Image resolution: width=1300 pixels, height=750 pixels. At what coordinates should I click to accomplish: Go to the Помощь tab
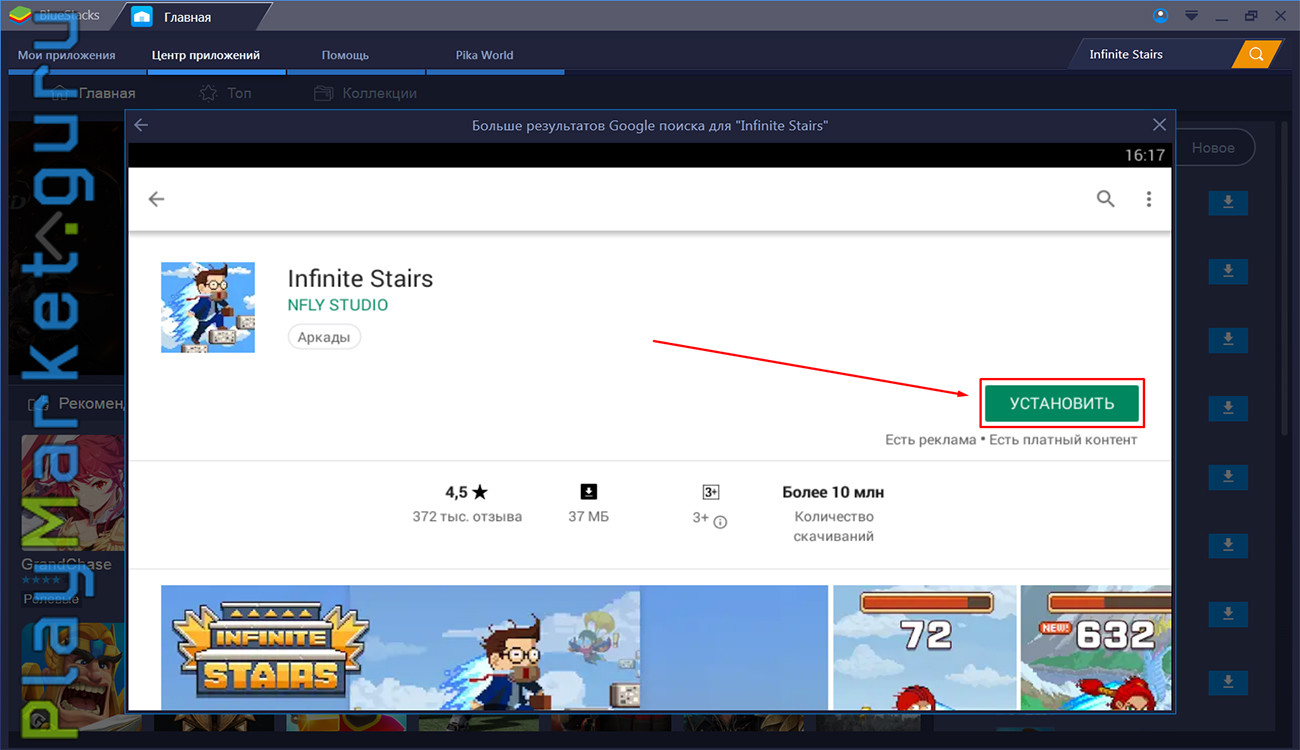click(345, 55)
